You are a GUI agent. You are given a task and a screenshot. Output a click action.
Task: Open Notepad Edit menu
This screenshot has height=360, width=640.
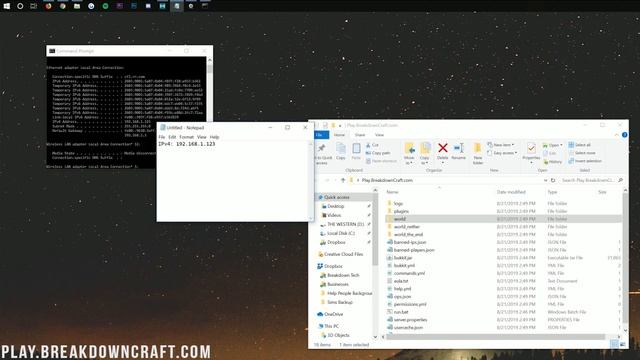pyautogui.click(x=172, y=137)
